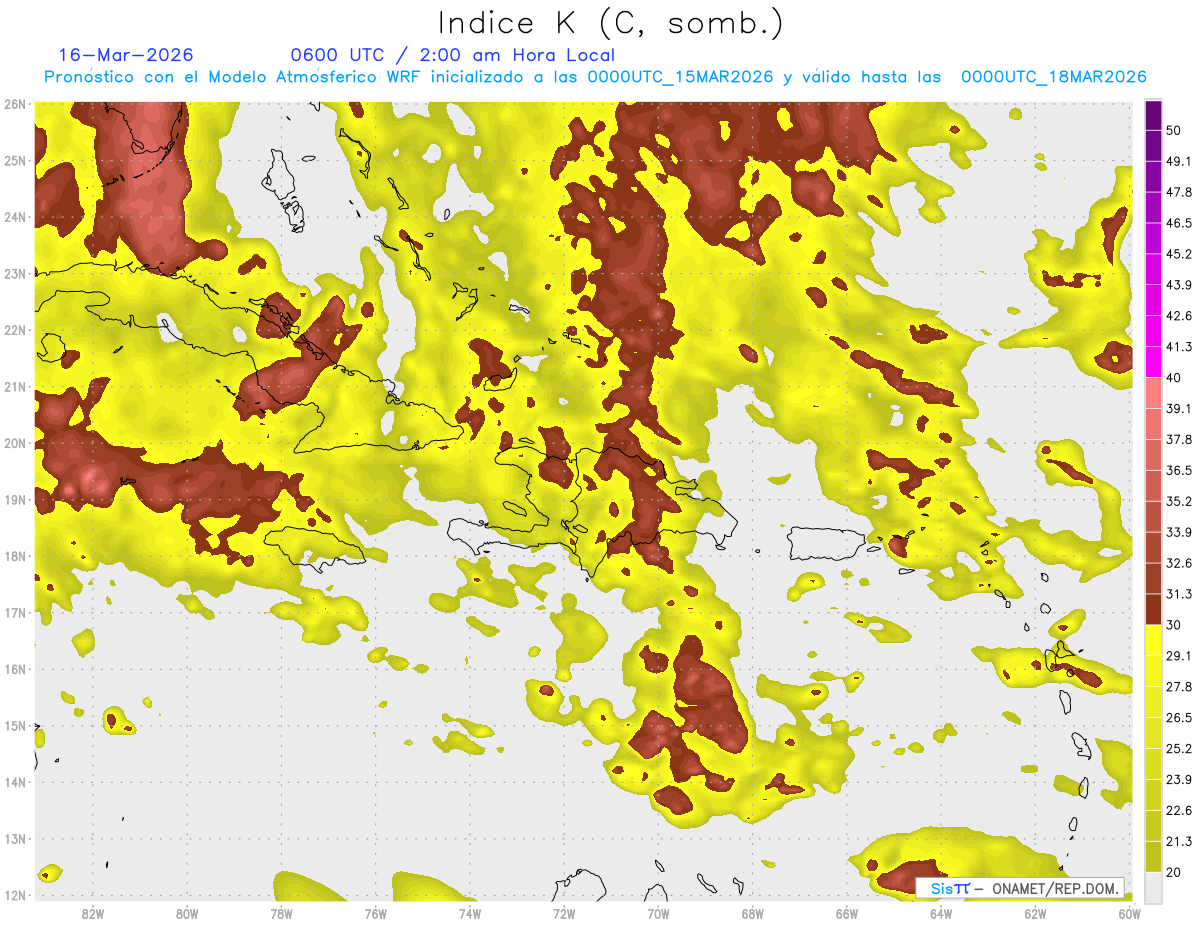1200x927 pixels.
Task: Click the colorbar value '33.9'
Action: (x=1179, y=532)
